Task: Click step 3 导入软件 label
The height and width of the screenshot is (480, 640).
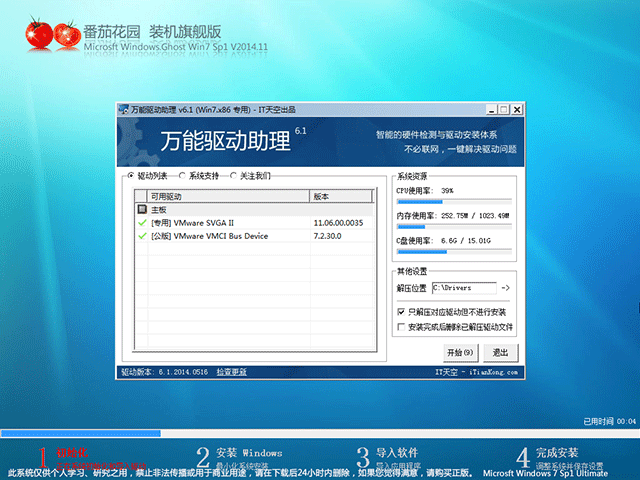Action: [397, 452]
